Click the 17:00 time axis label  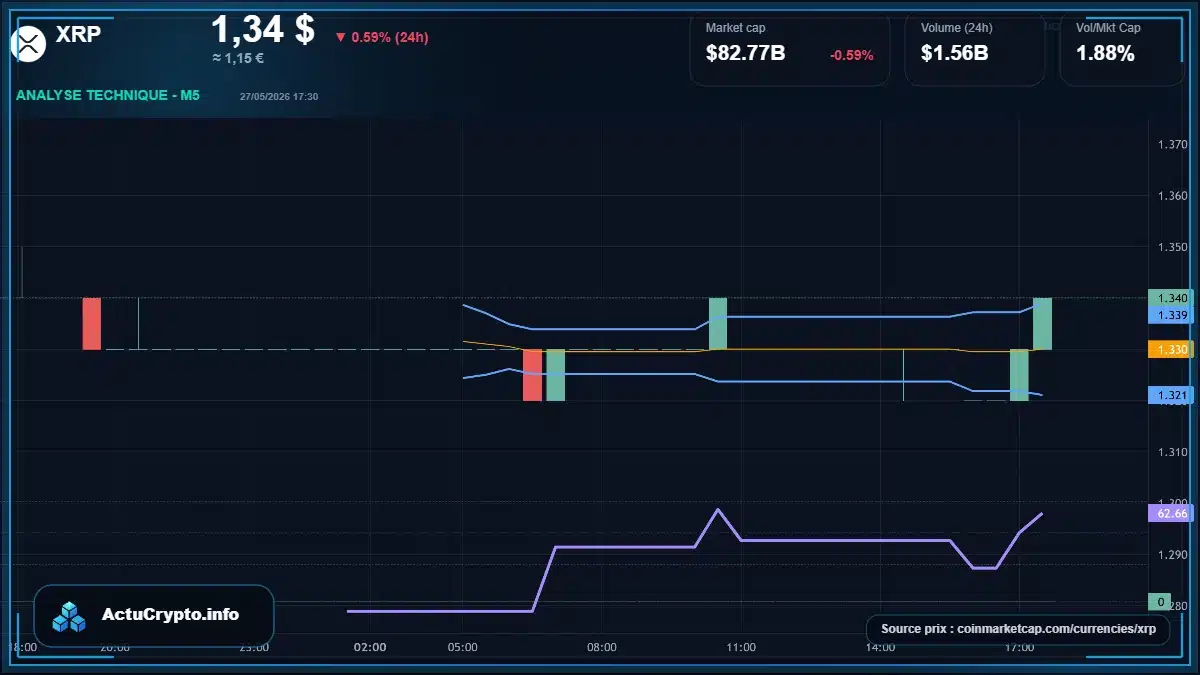(x=1019, y=647)
